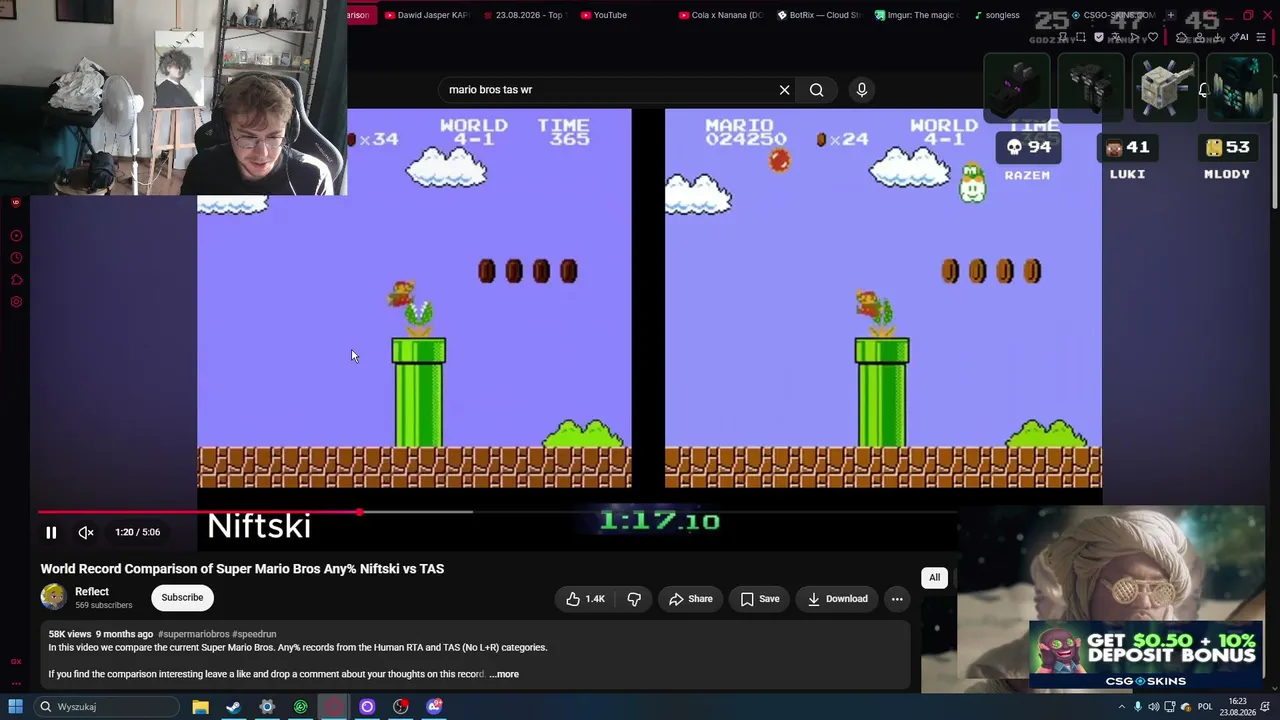Image resolution: width=1280 pixels, height=720 pixels.
Task: Open Steam from the taskbar
Action: [233, 707]
